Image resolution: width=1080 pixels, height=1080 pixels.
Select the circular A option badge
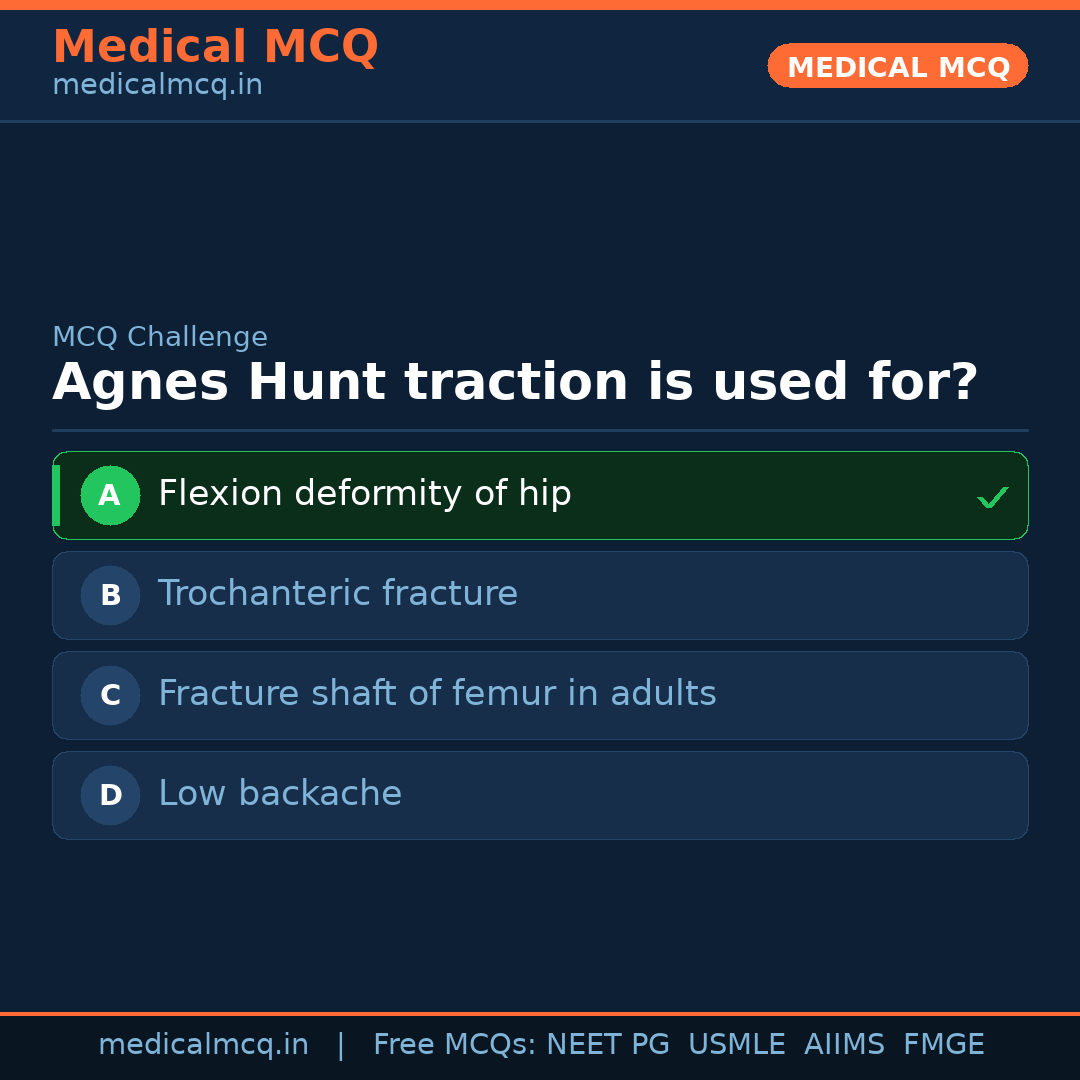(x=110, y=495)
